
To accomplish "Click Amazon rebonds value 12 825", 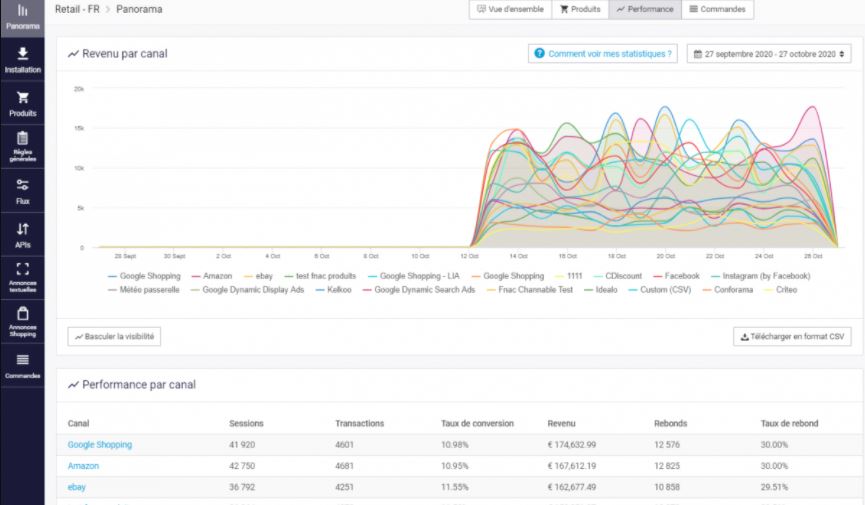I will [x=666, y=466].
